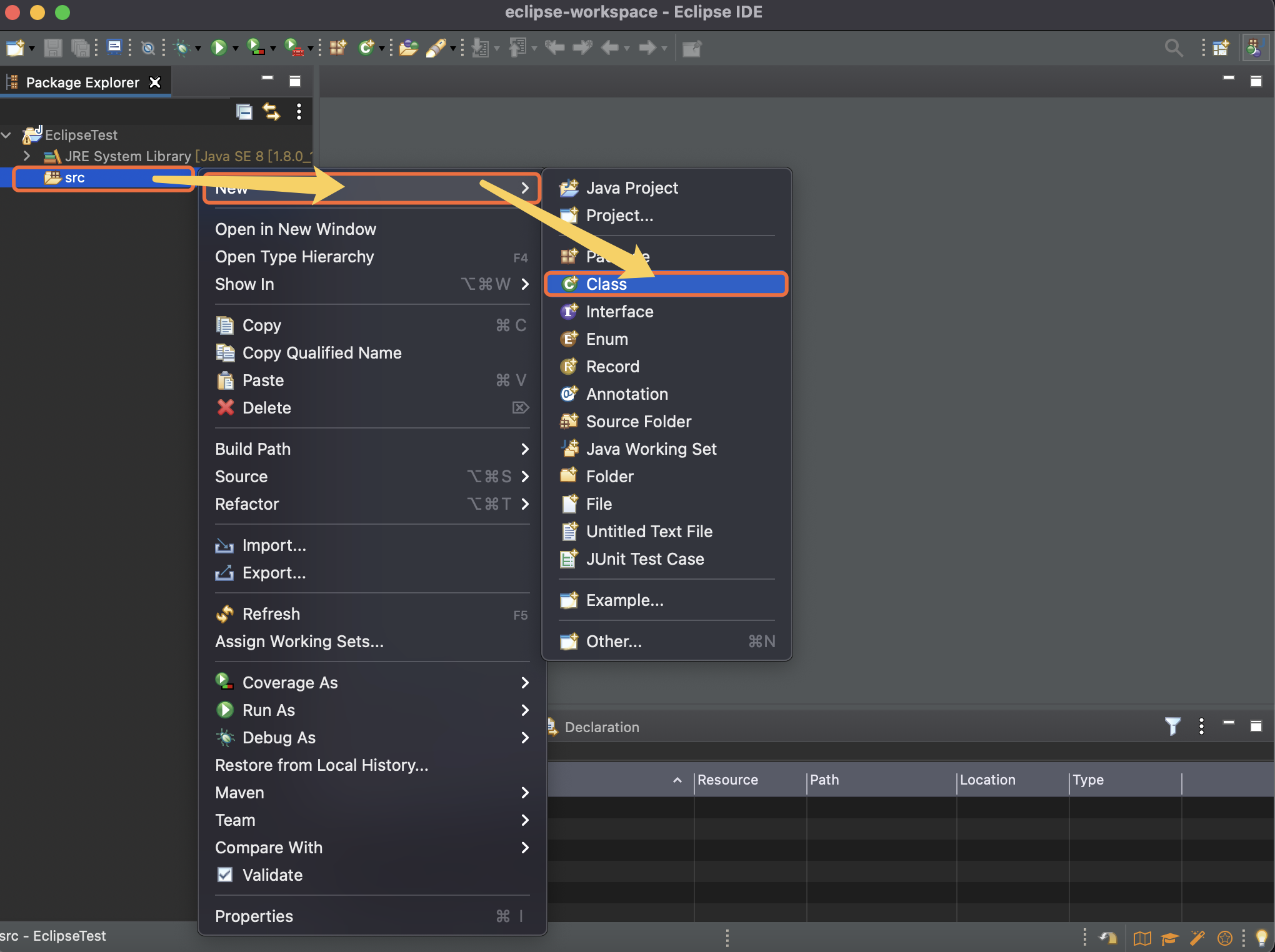The image size is (1275, 952).
Task: Click the Open Perspective toolbar icon
Action: (1221, 47)
